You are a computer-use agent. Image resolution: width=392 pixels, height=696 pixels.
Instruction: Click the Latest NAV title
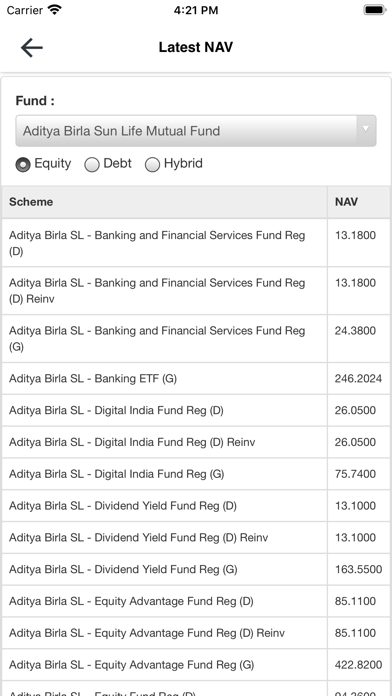(196, 47)
